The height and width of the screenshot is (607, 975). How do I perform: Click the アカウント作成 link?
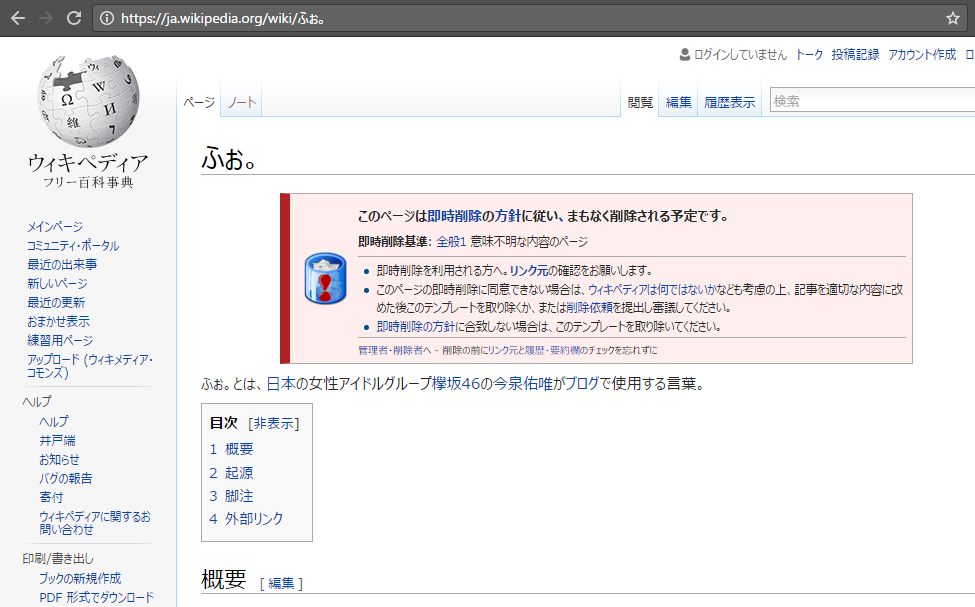(921, 55)
